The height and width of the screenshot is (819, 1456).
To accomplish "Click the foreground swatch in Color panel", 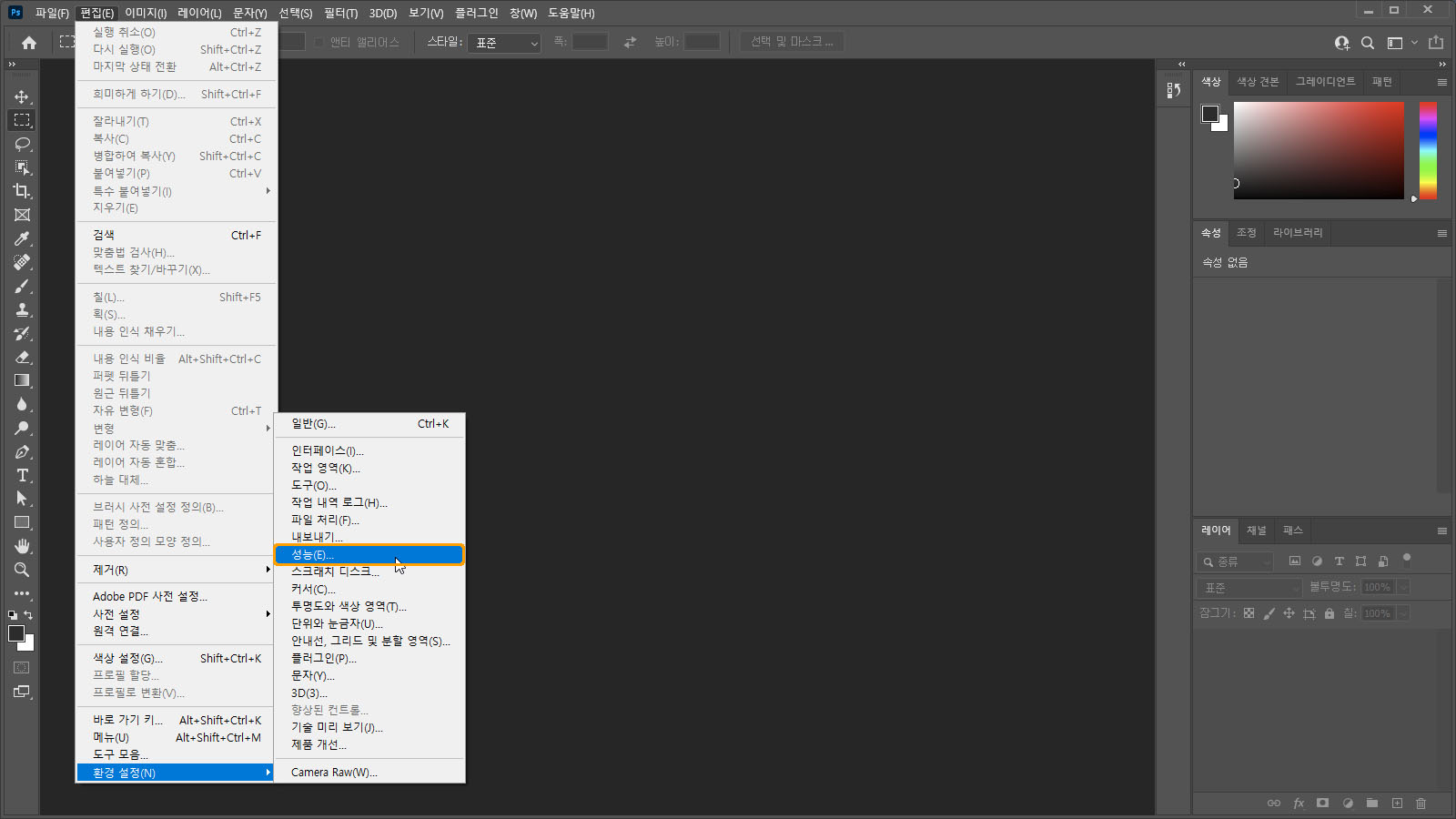I will click(1209, 114).
